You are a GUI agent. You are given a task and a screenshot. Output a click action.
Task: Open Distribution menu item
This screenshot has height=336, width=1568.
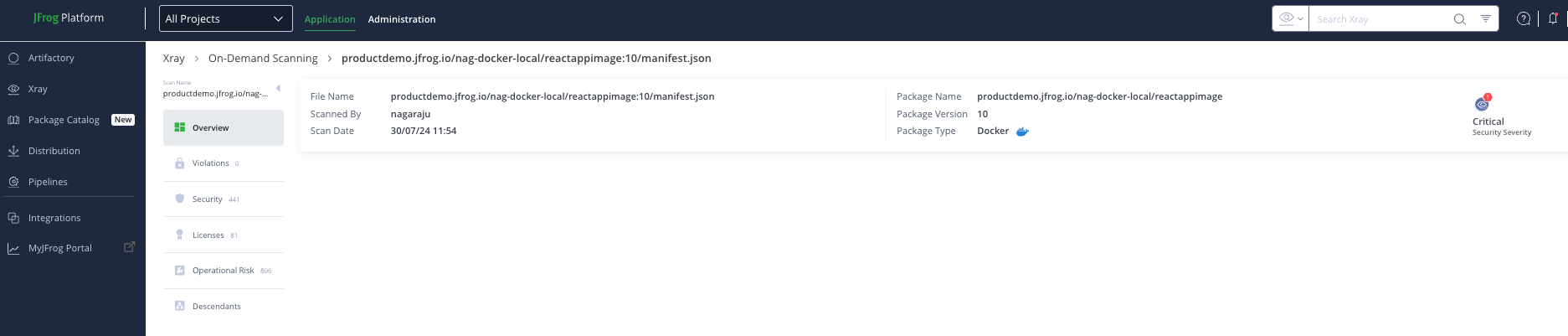click(x=54, y=151)
